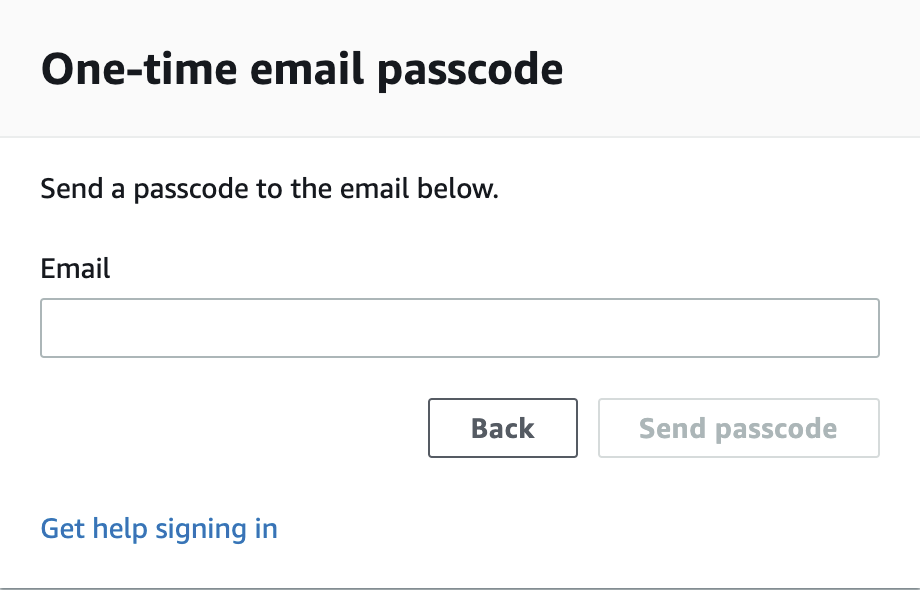Activate the text field under the Email label
The height and width of the screenshot is (590, 920).
pyautogui.click(x=459, y=328)
